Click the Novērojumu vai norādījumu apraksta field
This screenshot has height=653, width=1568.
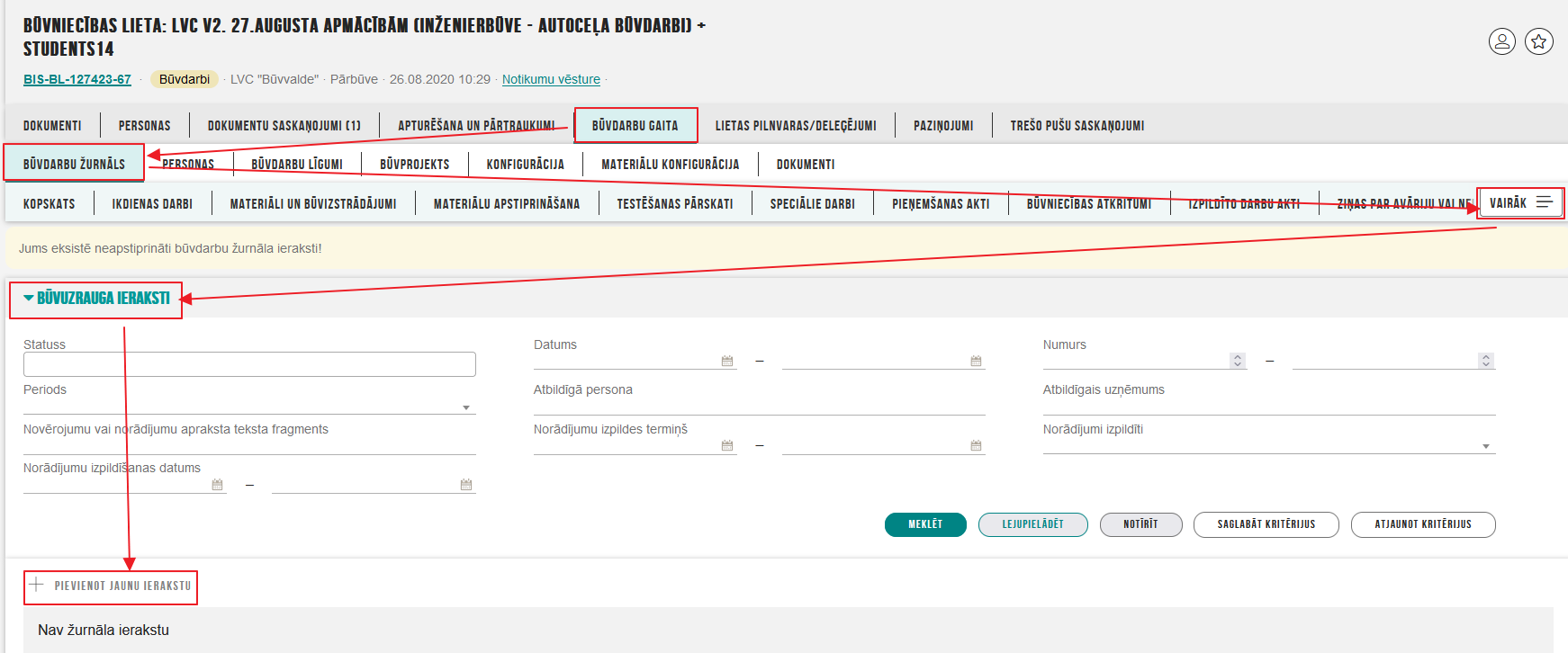[x=249, y=445]
